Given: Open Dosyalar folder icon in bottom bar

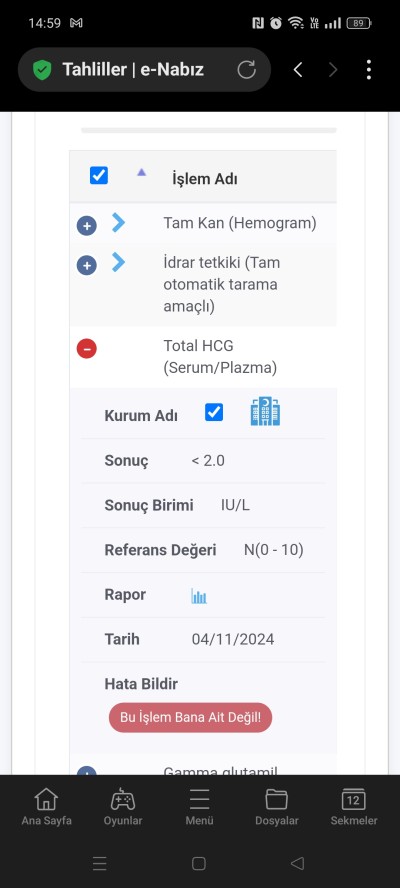Looking at the screenshot, I should (276, 800).
